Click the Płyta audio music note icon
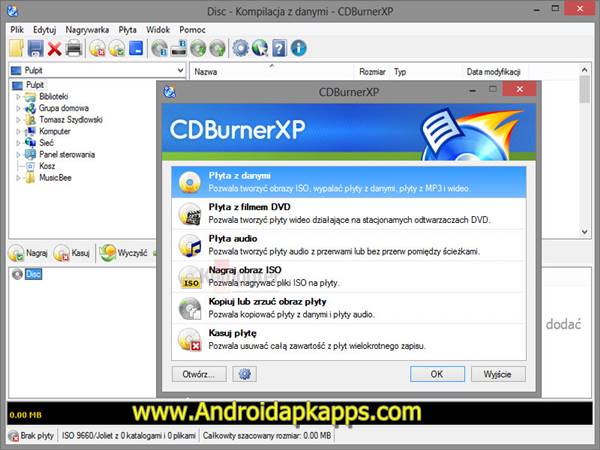 [x=190, y=245]
